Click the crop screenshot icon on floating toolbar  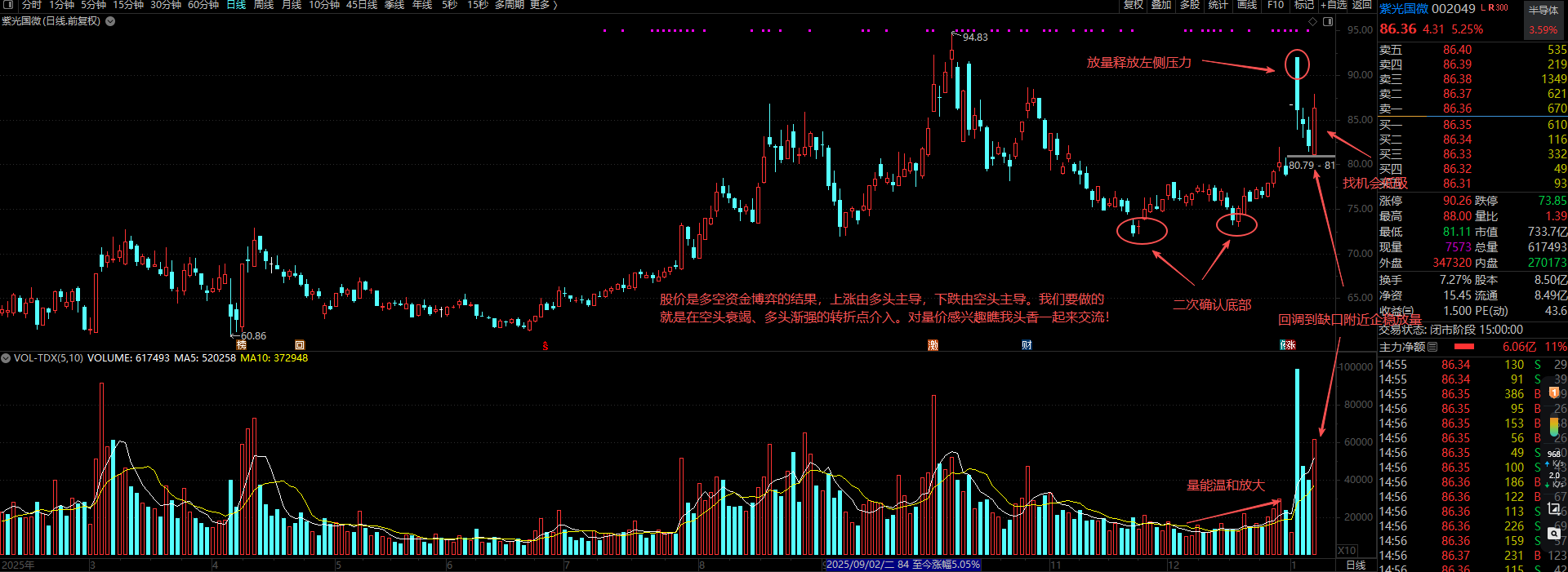pos(1554,509)
